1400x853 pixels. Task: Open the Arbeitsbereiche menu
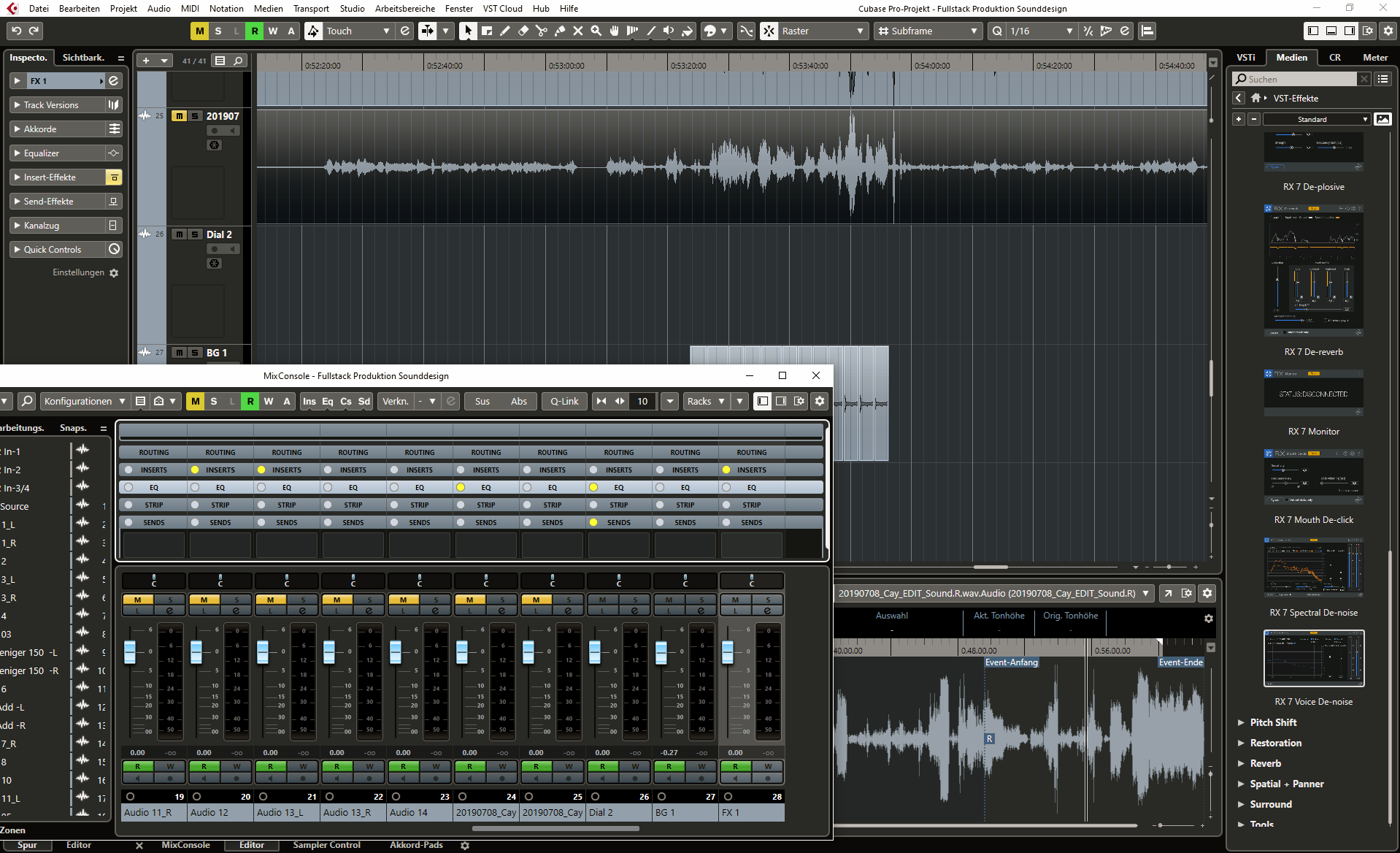(x=404, y=9)
